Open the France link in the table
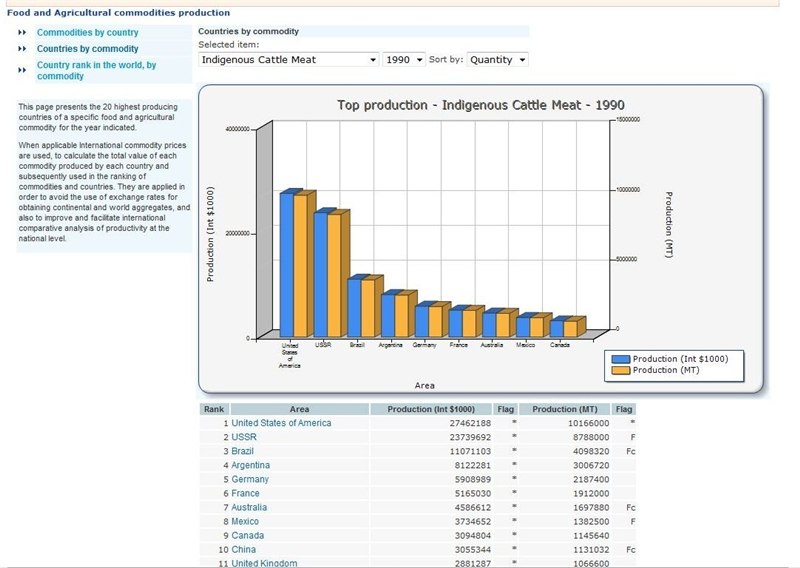Viewport: 800px width, 568px height. [245, 493]
